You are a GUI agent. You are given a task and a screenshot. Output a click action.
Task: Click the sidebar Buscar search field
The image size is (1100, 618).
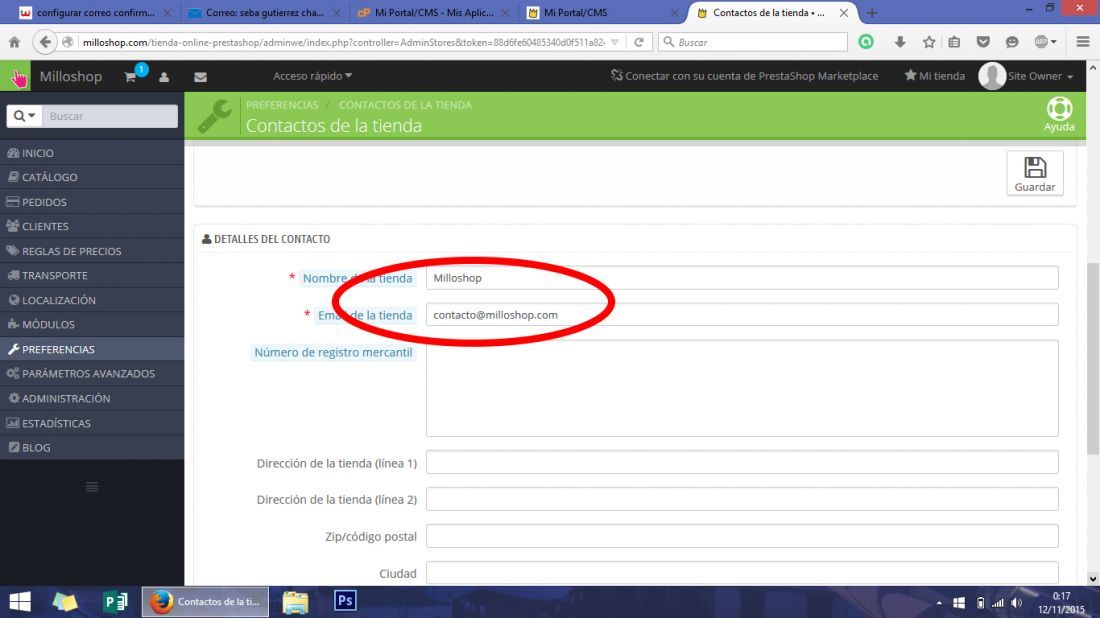click(x=109, y=116)
